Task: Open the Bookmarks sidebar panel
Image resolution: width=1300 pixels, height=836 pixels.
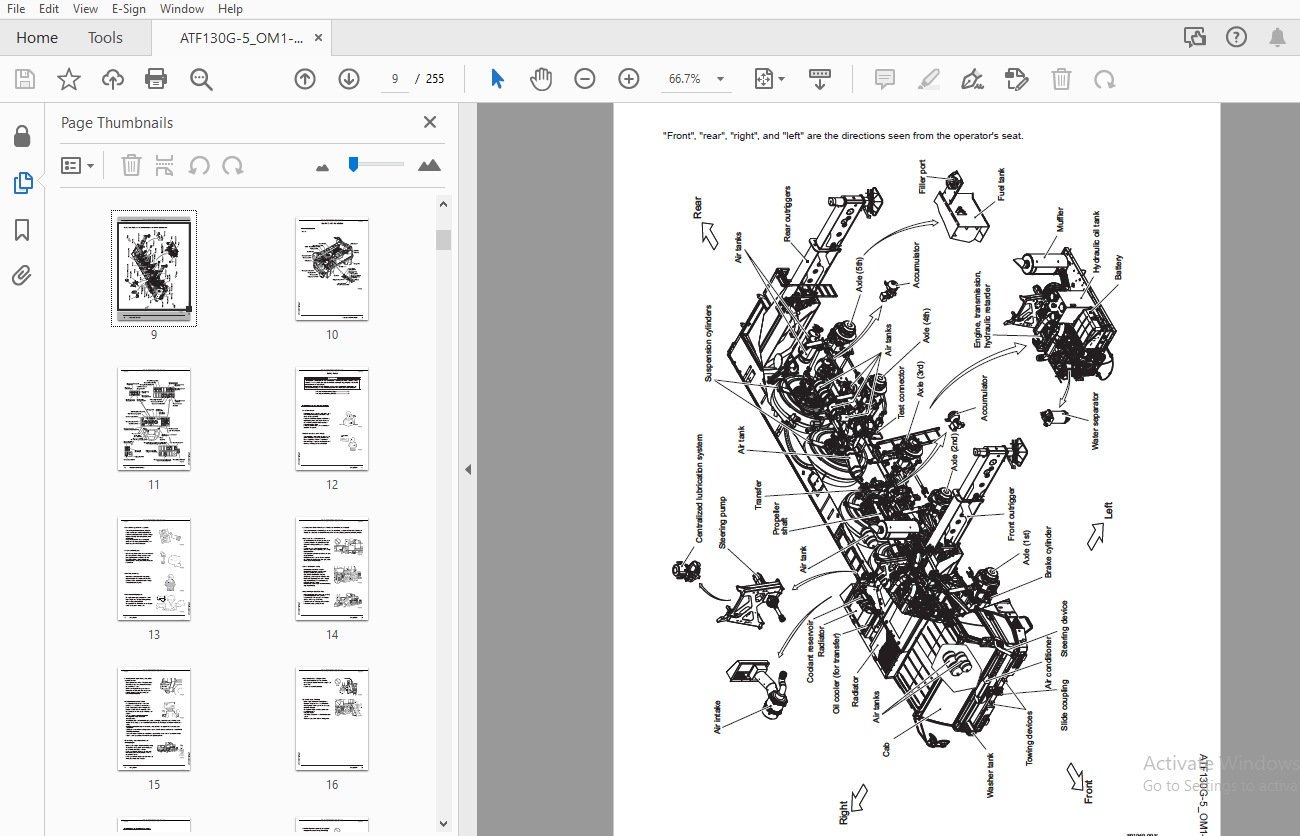Action: 22,231
